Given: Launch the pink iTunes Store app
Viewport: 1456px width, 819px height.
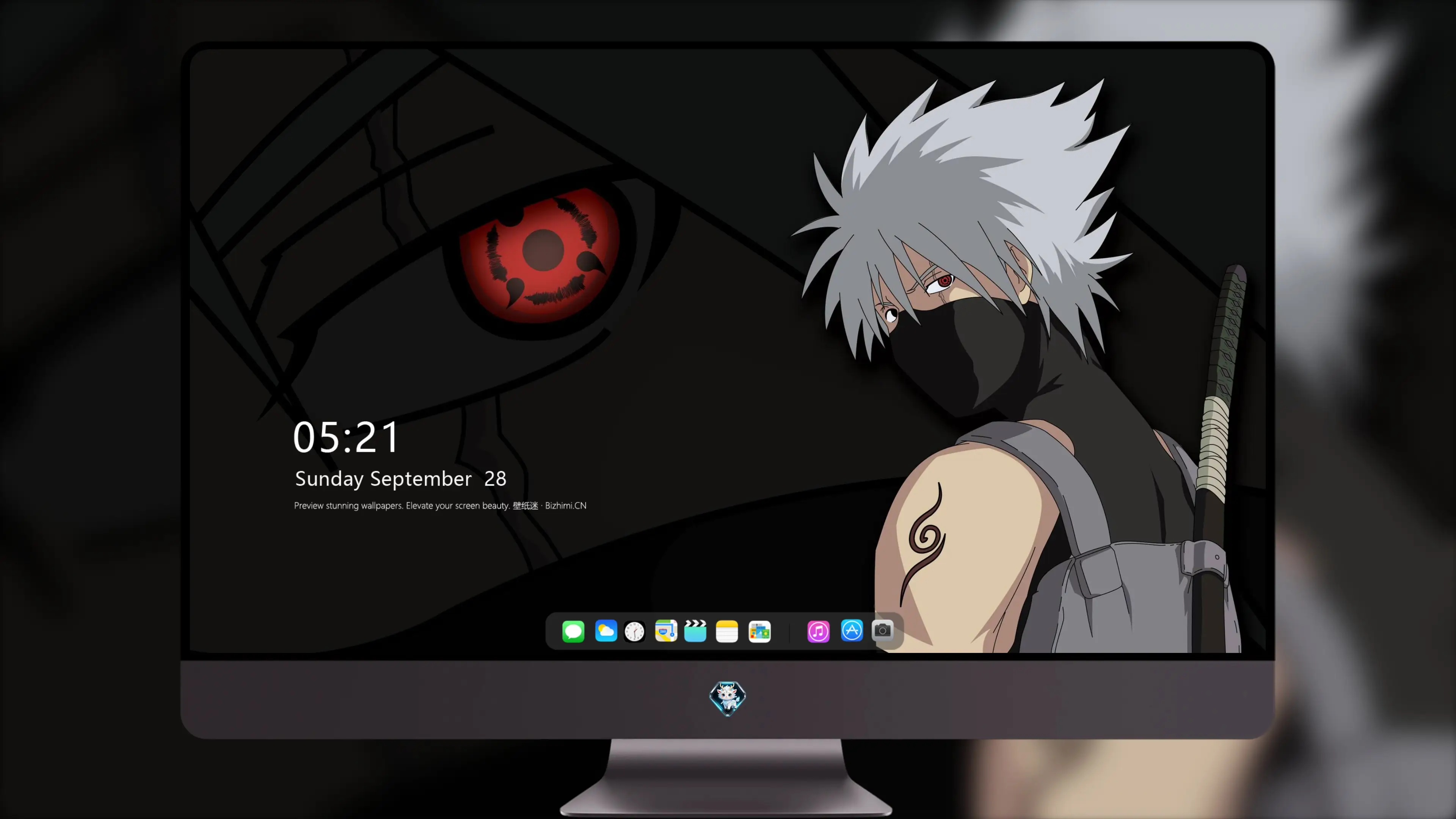Looking at the screenshot, I should [x=819, y=631].
